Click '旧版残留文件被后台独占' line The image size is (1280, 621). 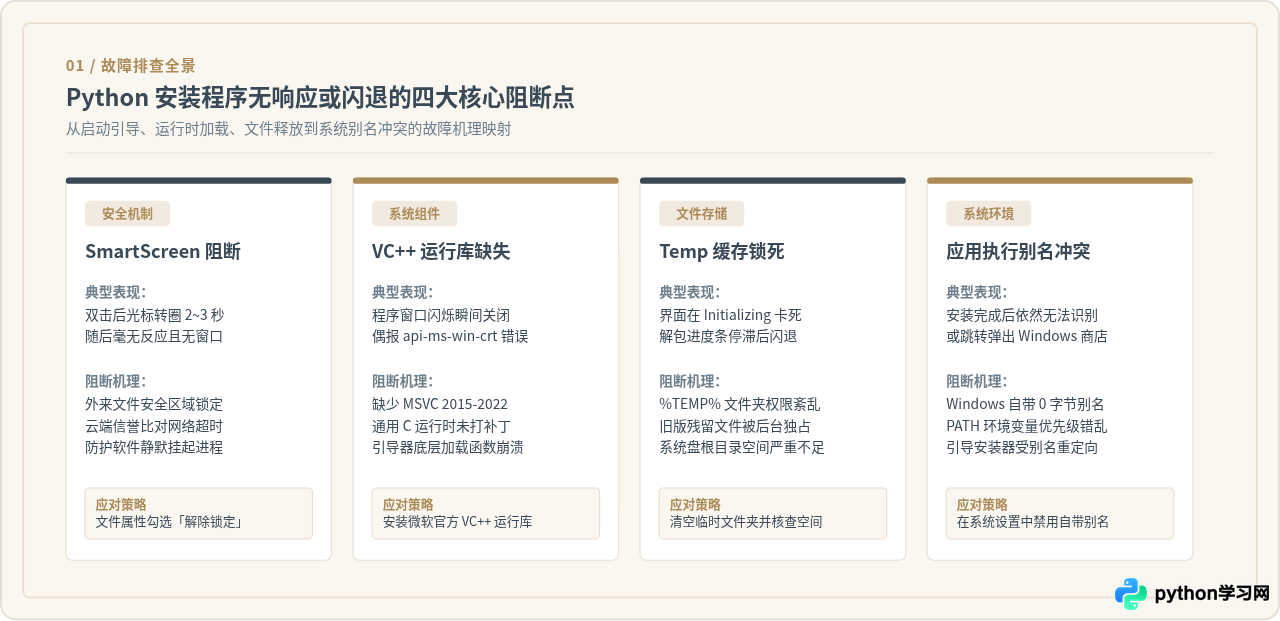click(735, 426)
